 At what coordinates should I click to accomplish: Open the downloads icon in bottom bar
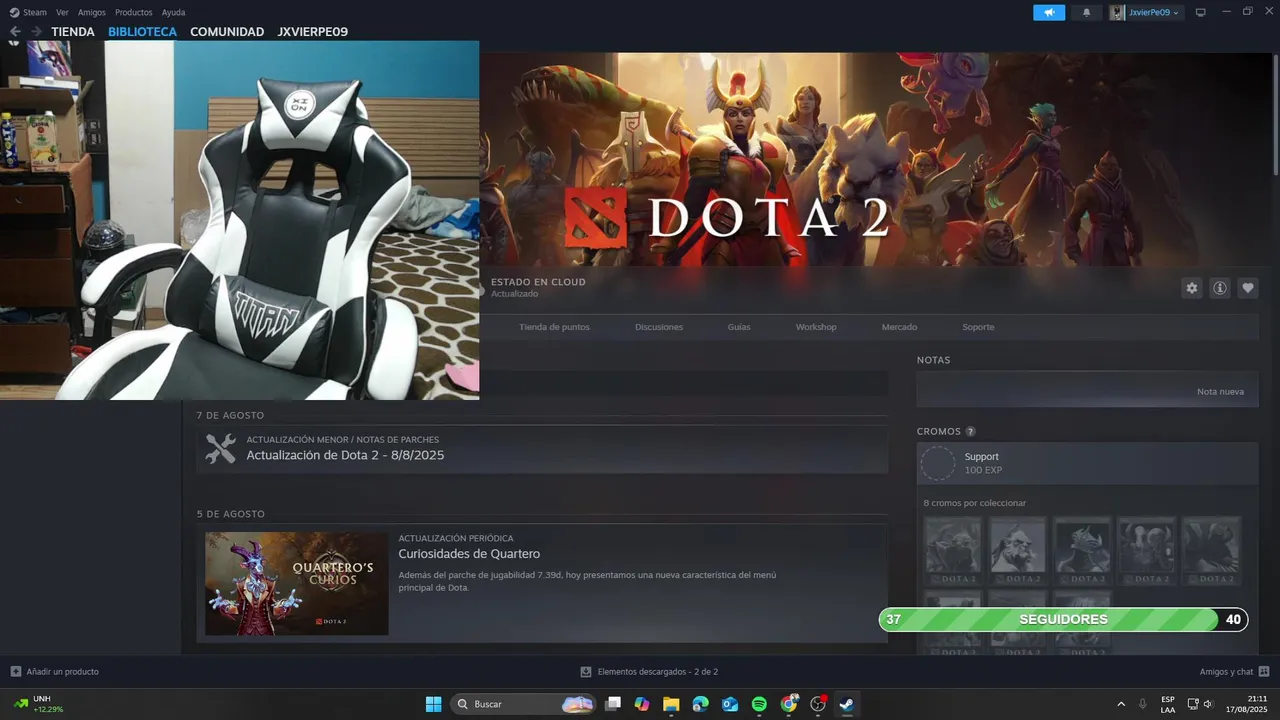[586, 672]
